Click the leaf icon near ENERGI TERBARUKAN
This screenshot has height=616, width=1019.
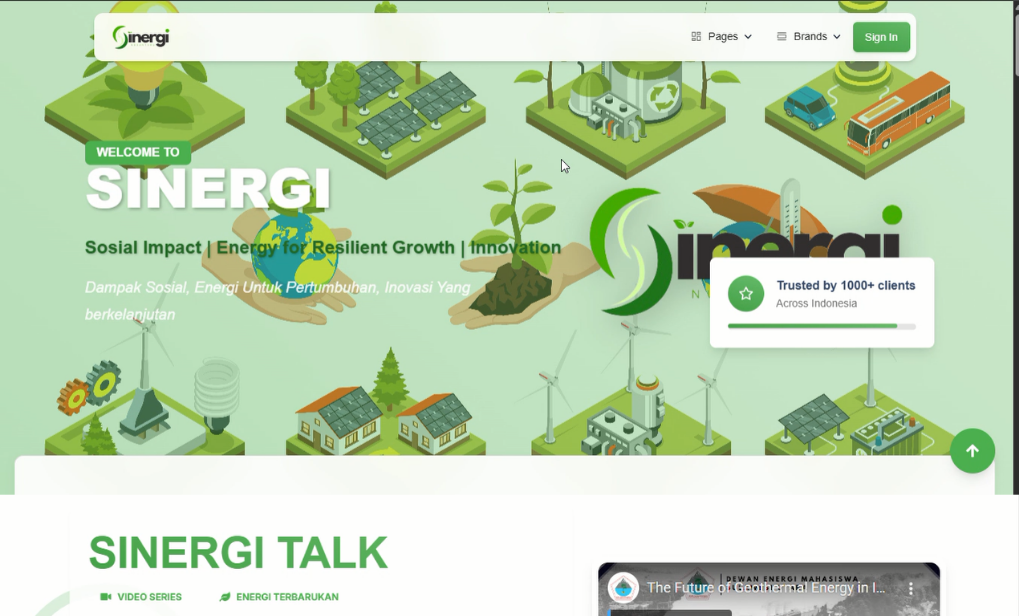pos(225,597)
